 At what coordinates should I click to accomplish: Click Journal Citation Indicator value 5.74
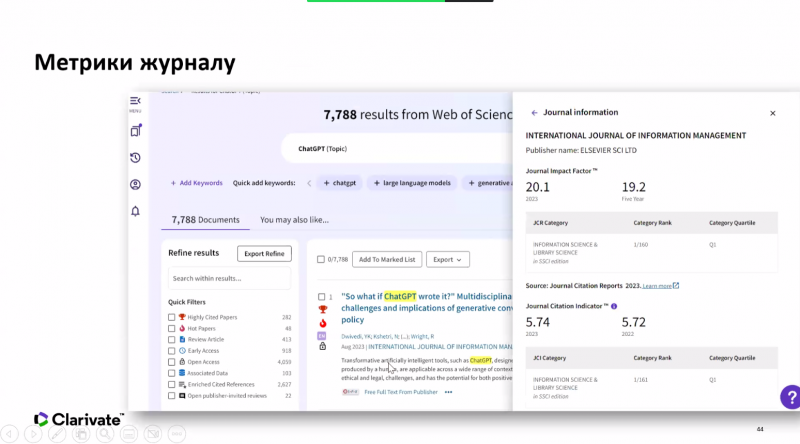538,322
